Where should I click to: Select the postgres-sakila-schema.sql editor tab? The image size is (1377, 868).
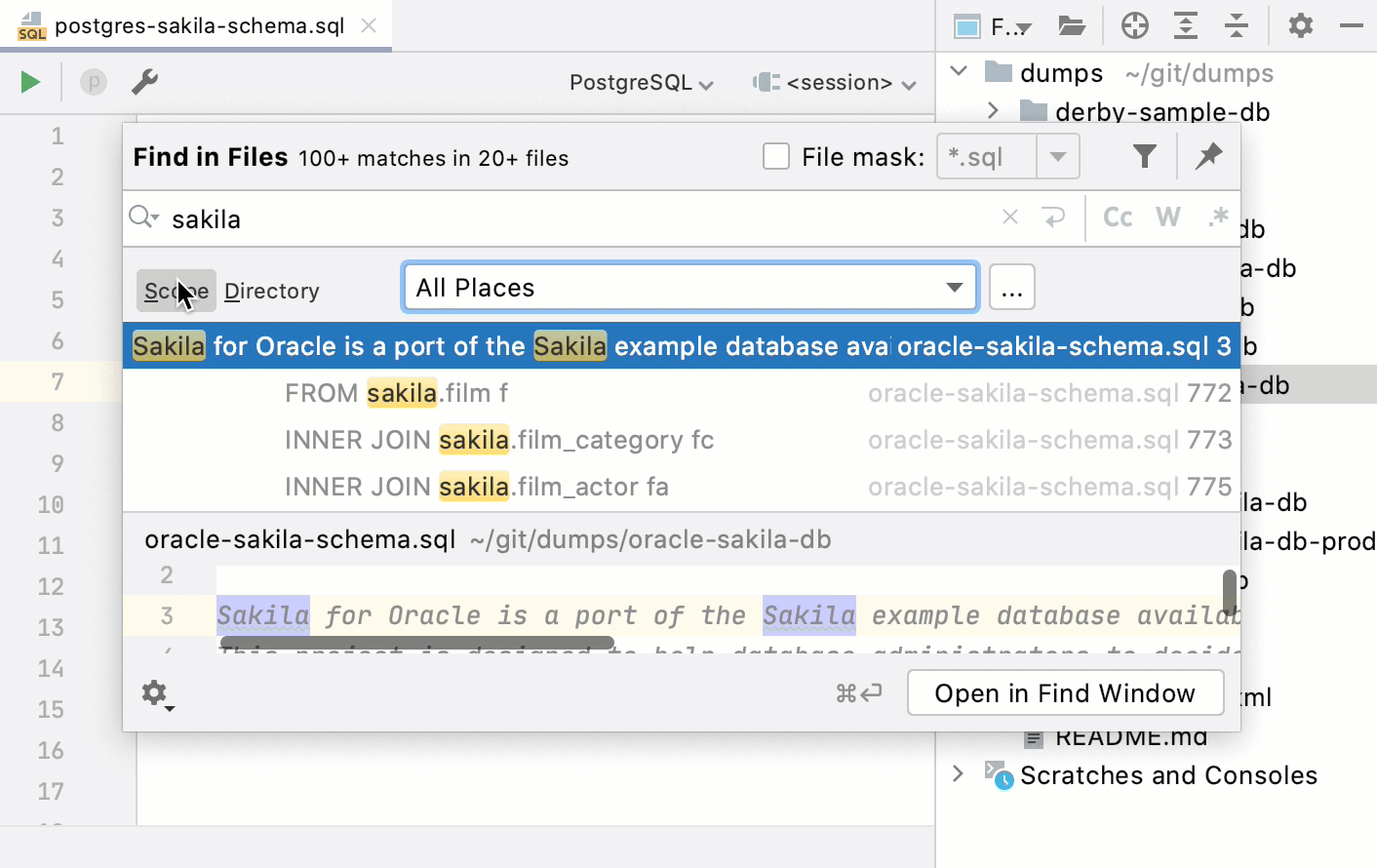(199, 26)
